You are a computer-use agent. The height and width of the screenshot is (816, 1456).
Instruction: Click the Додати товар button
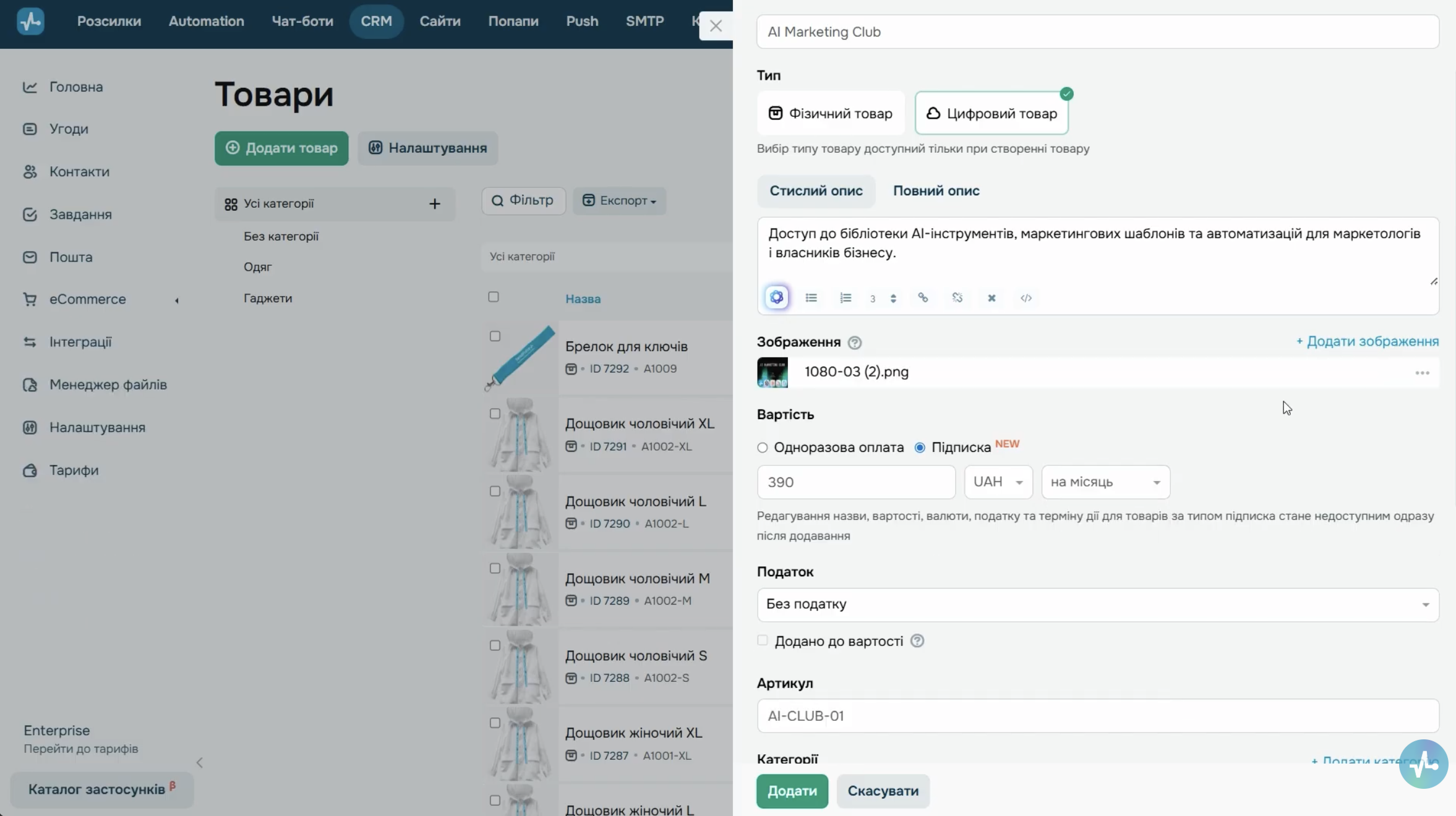pyautogui.click(x=281, y=148)
